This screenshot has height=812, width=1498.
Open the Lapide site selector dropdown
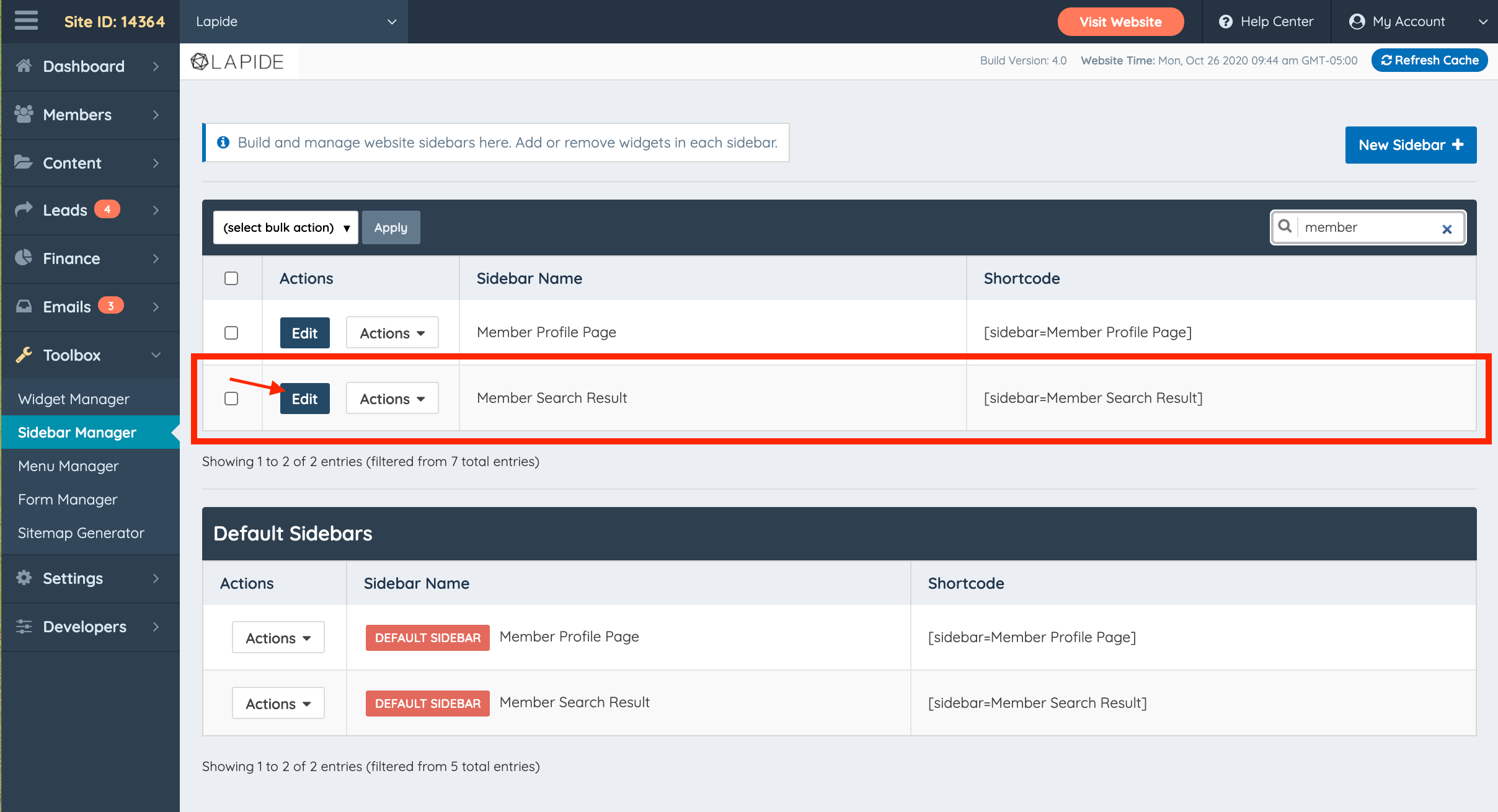tap(294, 22)
